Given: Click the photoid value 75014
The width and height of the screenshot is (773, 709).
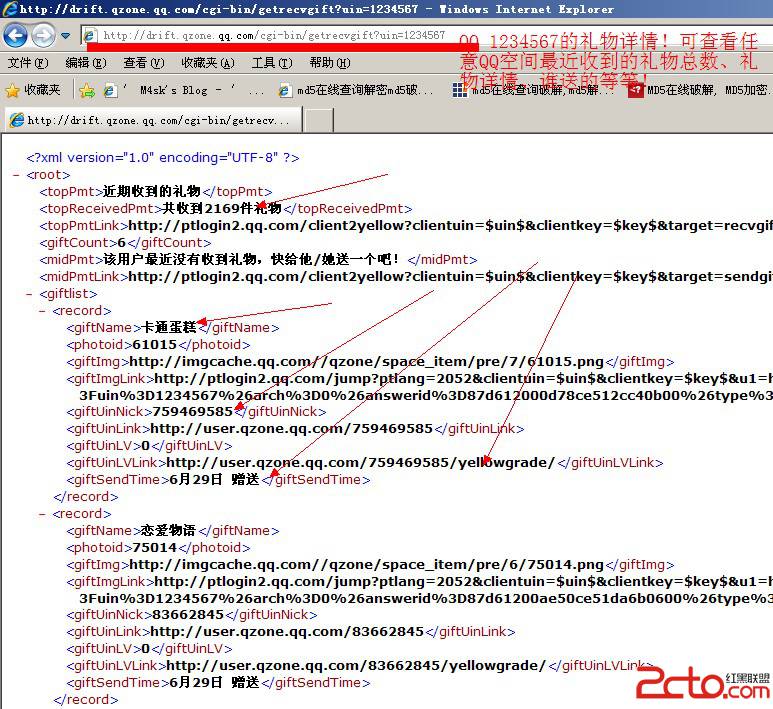Looking at the screenshot, I should 154,548.
